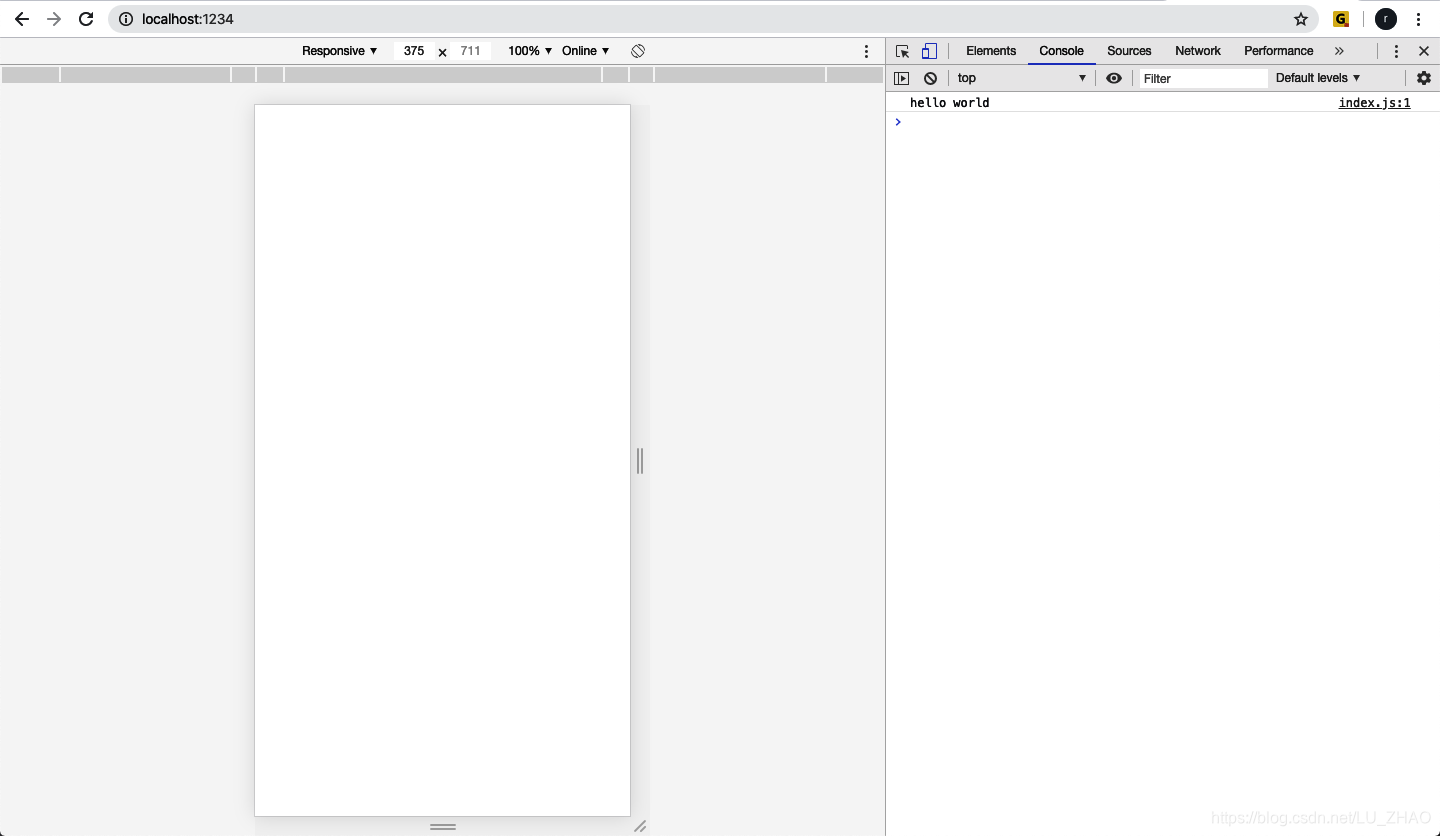Switch to the Network tab
Screen dimensions: 1440x836
pyautogui.click(x=1198, y=51)
